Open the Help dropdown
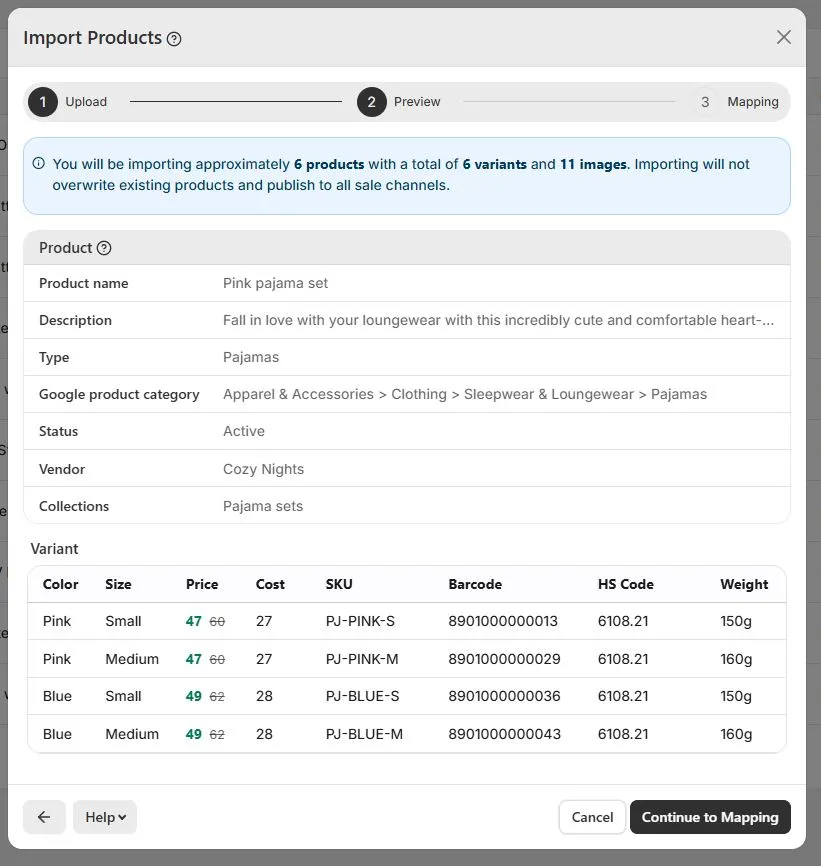Image resolution: width=821 pixels, height=866 pixels. (x=105, y=817)
